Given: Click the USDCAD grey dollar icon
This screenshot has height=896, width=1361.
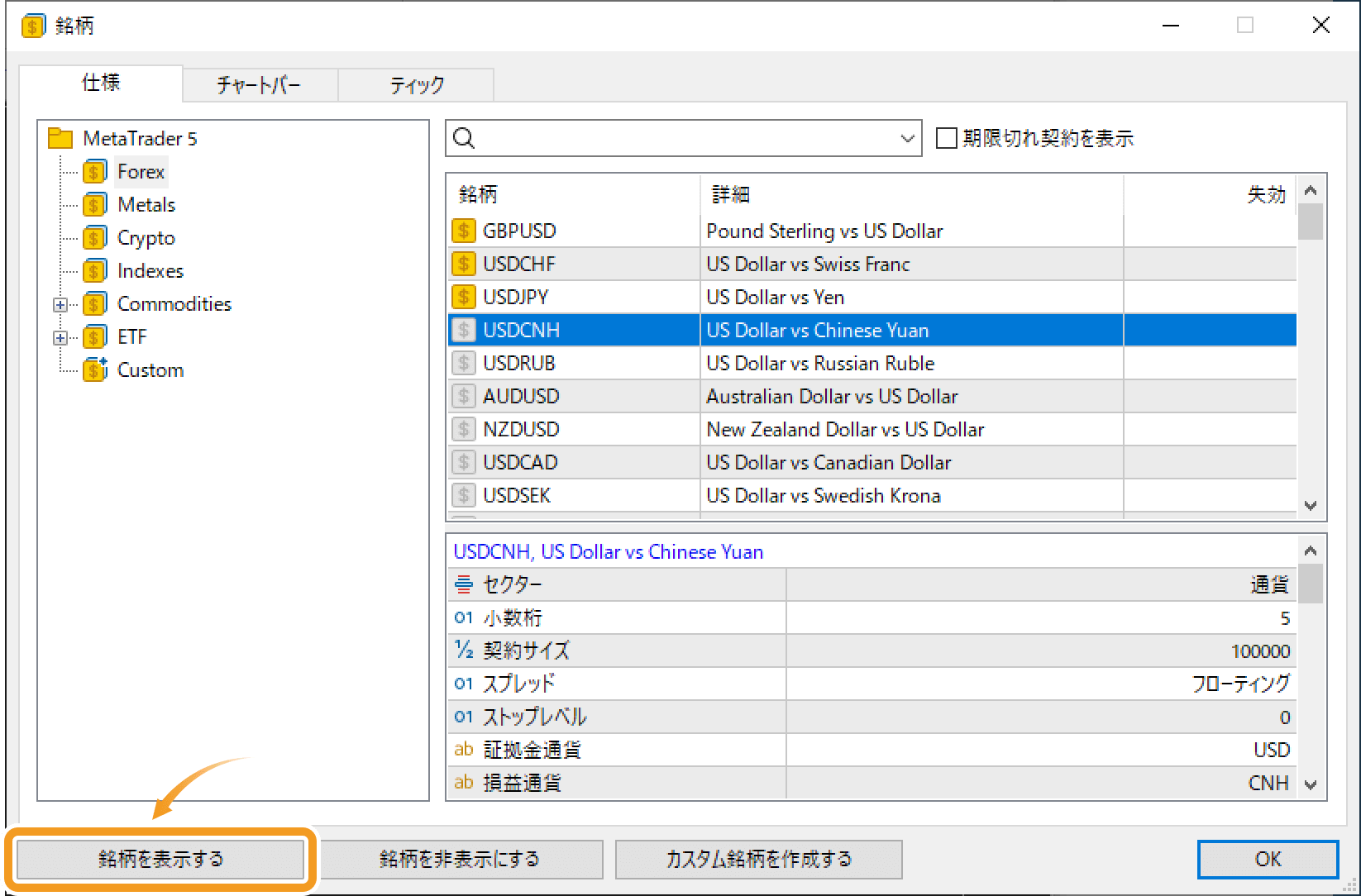Looking at the screenshot, I should 464,462.
